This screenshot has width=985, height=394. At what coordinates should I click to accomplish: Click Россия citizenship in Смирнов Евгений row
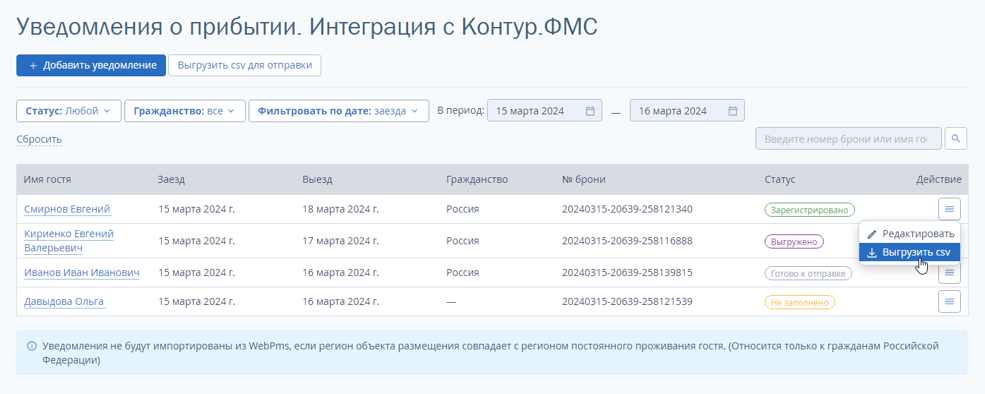(x=462, y=209)
